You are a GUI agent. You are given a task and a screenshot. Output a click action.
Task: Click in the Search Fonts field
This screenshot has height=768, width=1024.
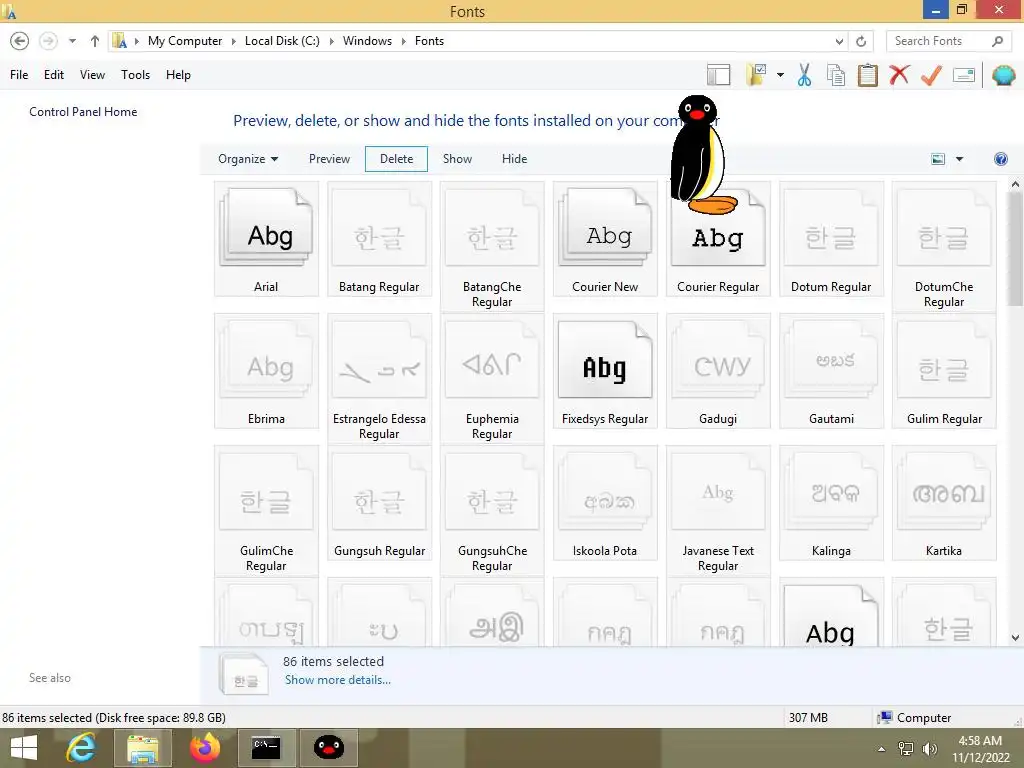pyautogui.click(x=938, y=41)
